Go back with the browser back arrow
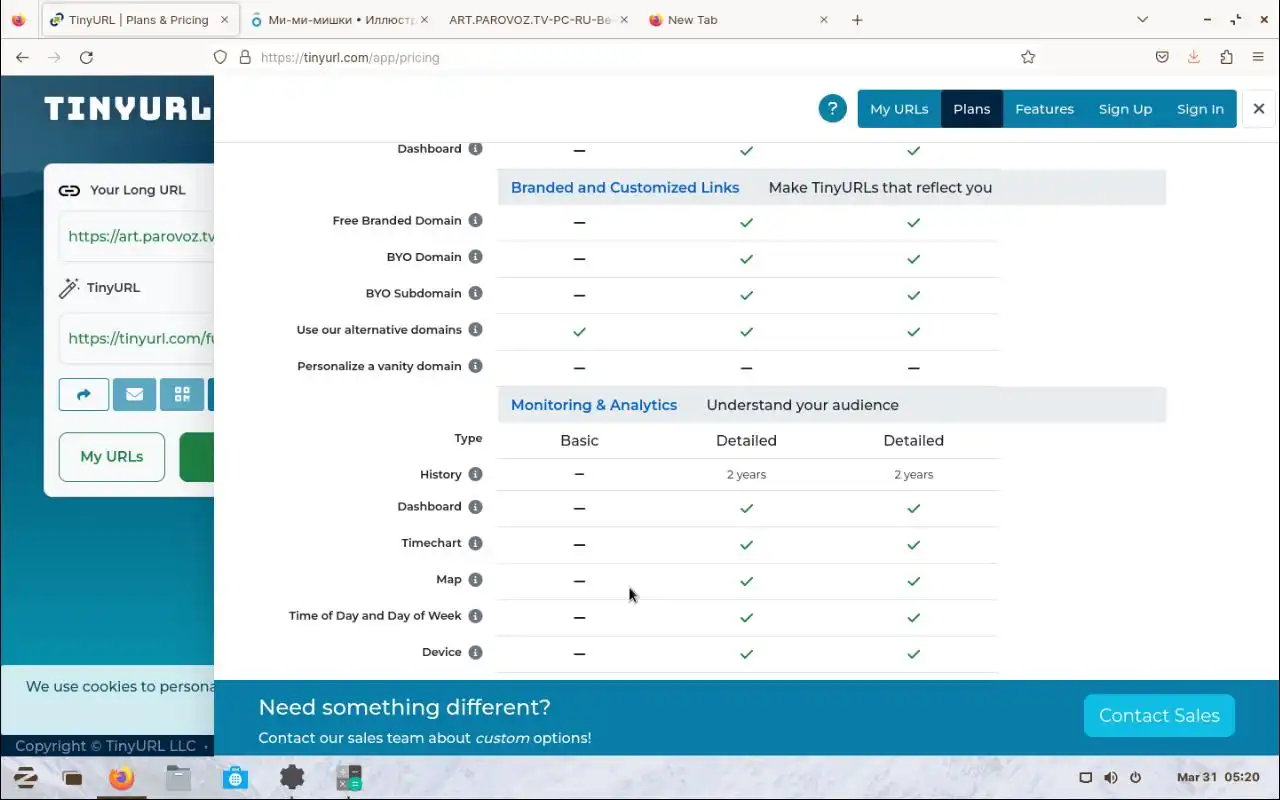The image size is (1280, 800). [22, 57]
